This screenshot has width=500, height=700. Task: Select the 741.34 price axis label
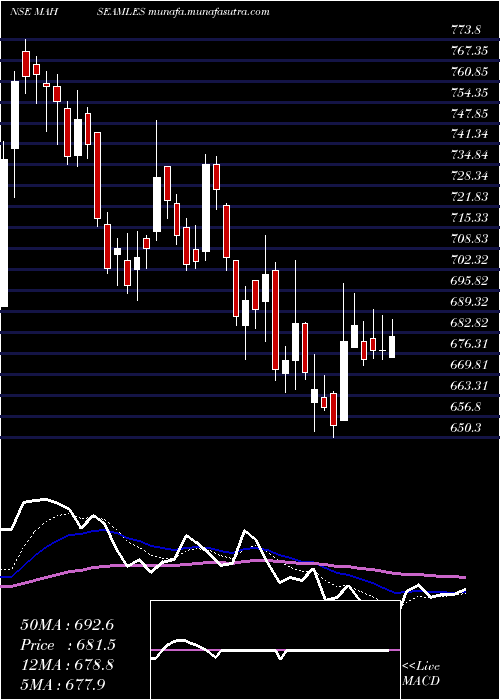pos(469,134)
